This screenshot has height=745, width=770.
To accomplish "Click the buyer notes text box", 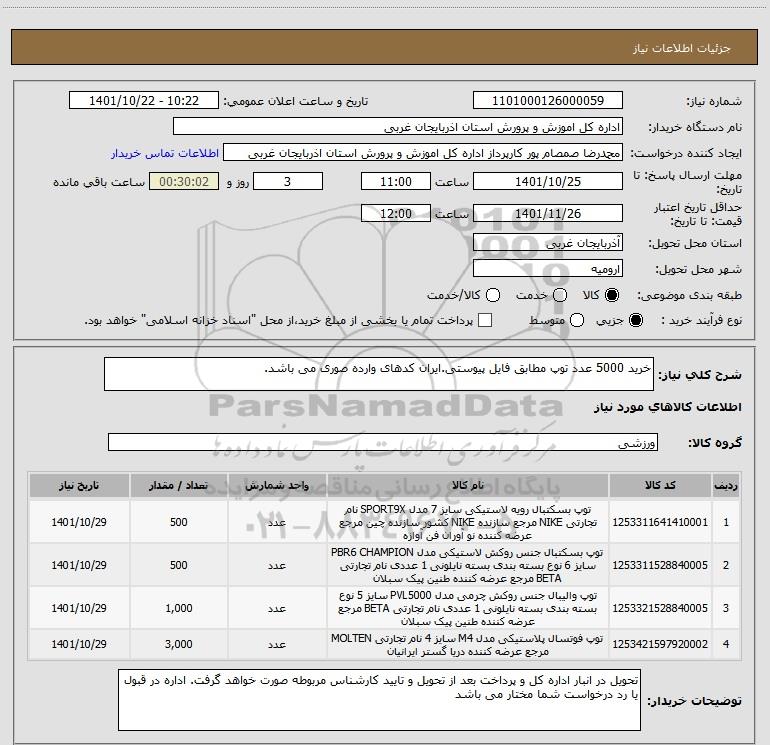I will click(379, 700).
